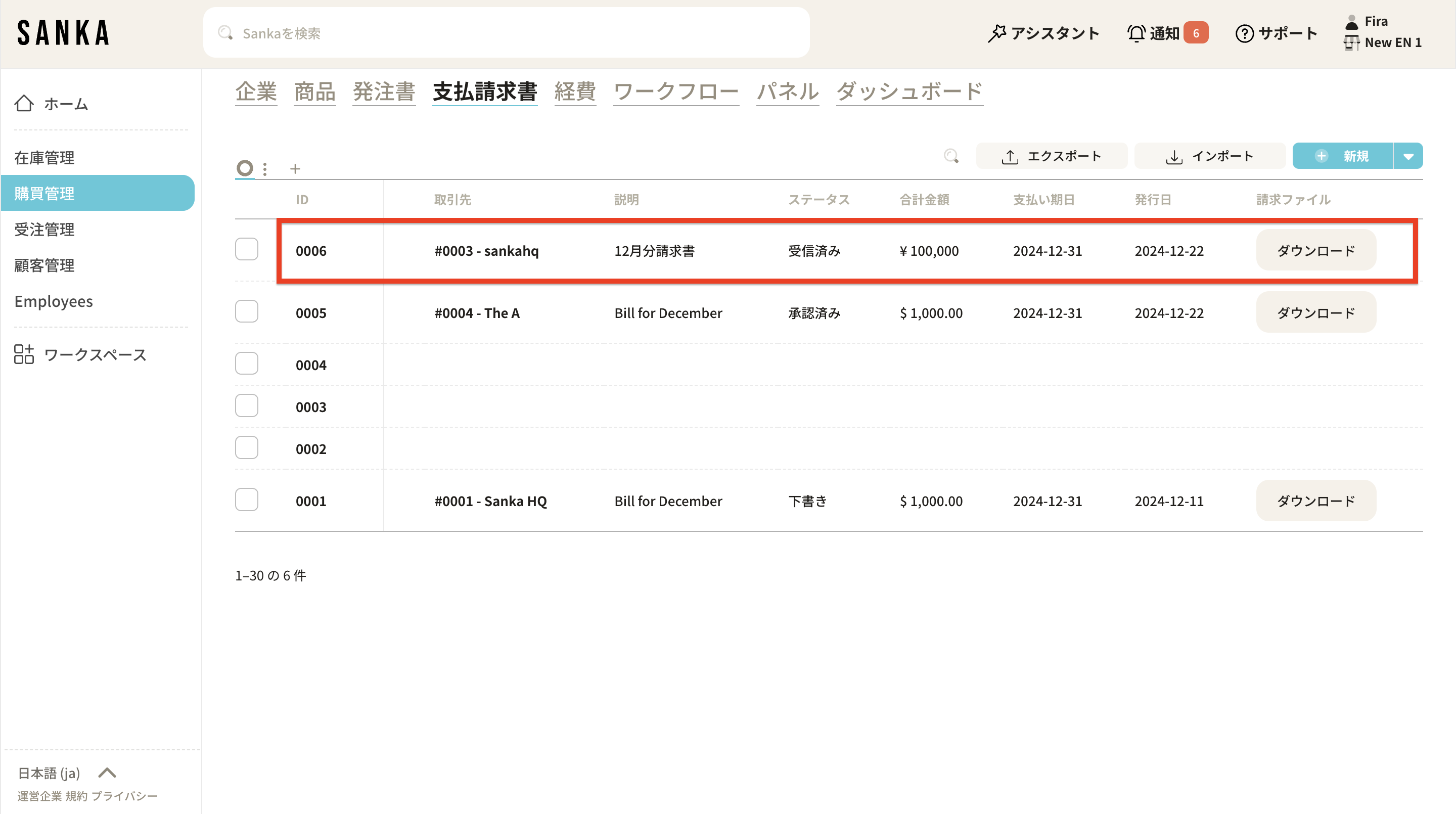Add a new view with plus icon
The image size is (1456, 814).
pos(295,168)
